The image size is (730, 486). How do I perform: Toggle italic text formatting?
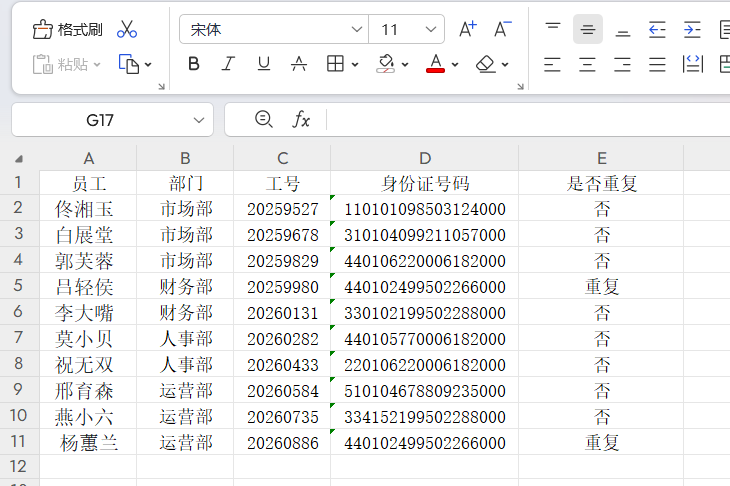point(228,64)
